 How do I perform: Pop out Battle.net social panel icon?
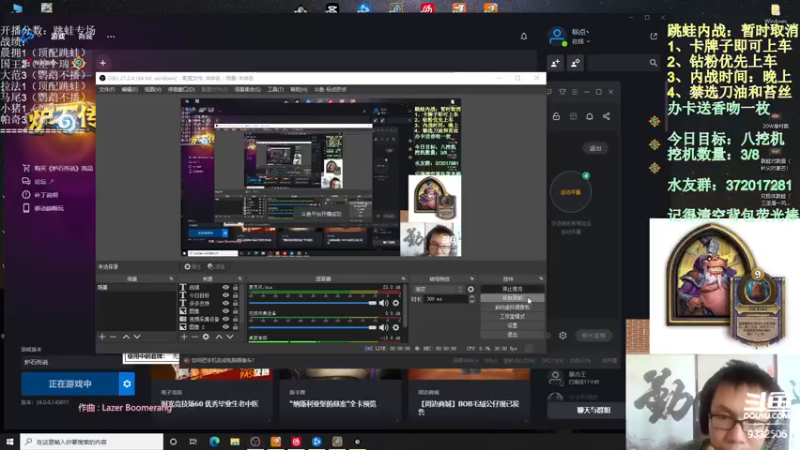pos(654,36)
